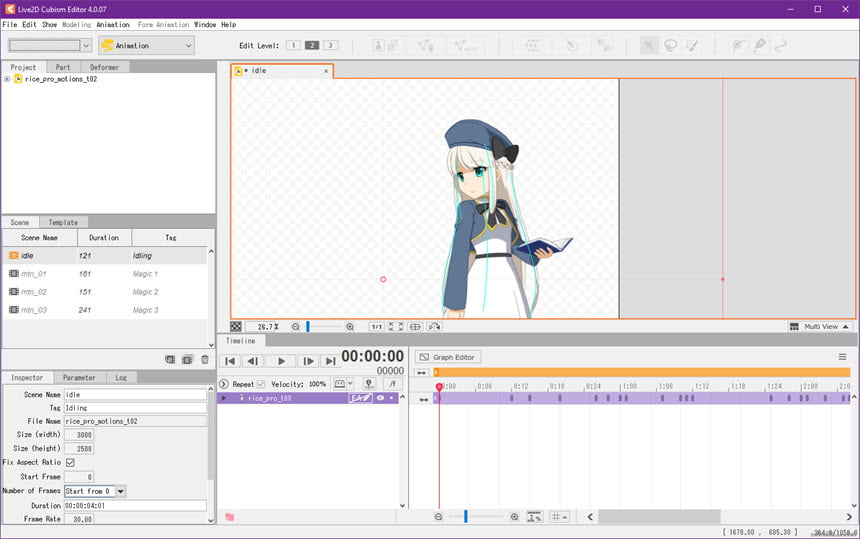Open the Animation menu
Image resolution: width=860 pixels, height=539 pixels.
(113, 25)
